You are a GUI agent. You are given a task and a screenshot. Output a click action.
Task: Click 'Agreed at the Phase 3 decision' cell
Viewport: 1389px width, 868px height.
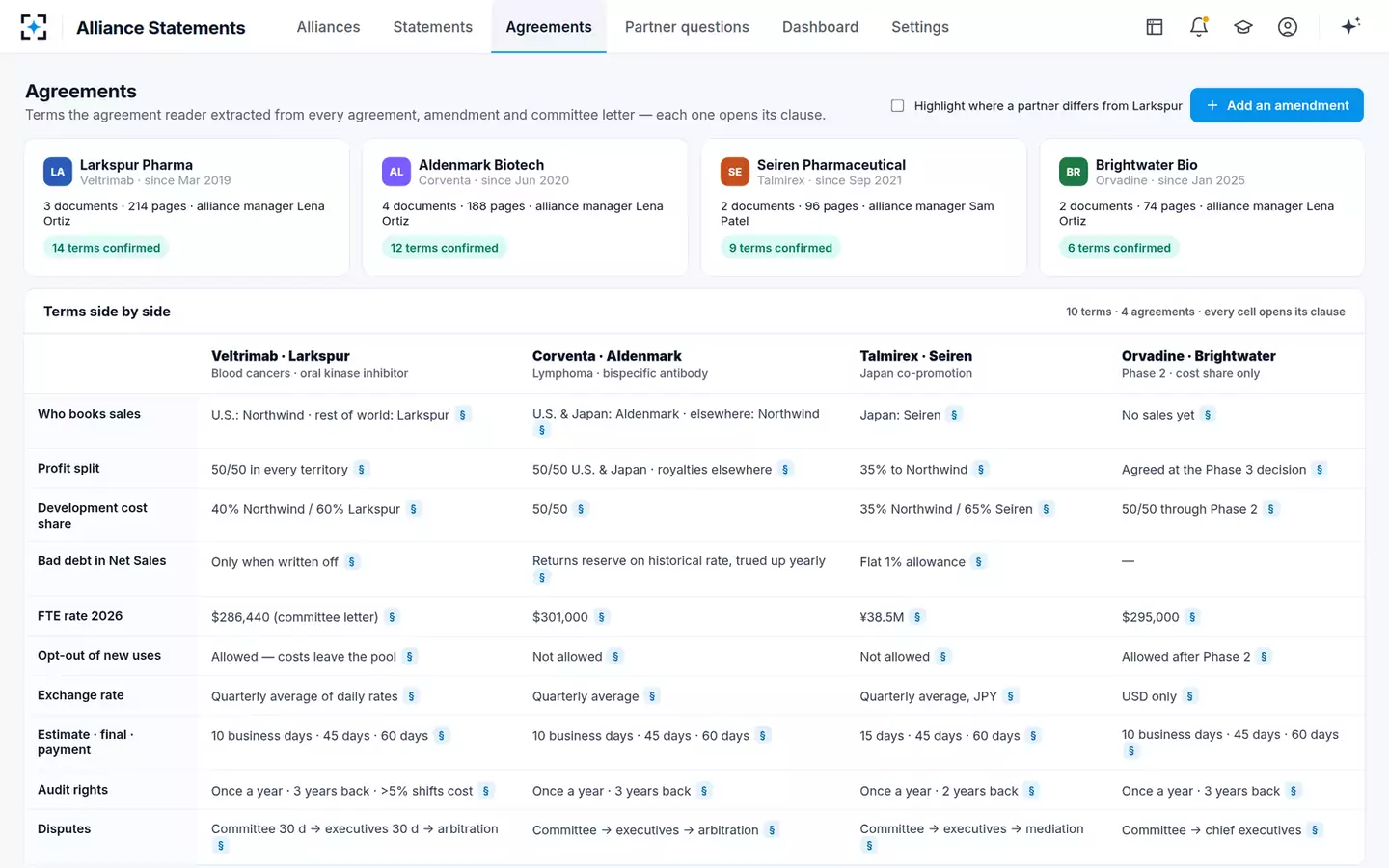coord(1213,470)
